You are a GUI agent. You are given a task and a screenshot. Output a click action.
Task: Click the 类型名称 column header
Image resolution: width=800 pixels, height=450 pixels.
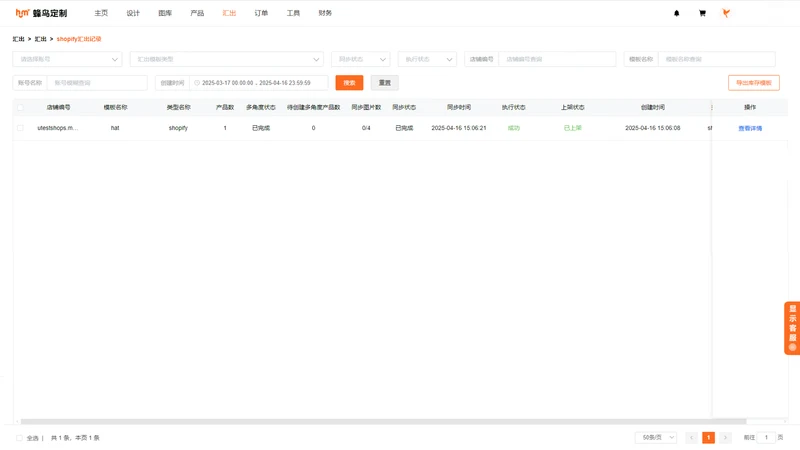(179, 108)
